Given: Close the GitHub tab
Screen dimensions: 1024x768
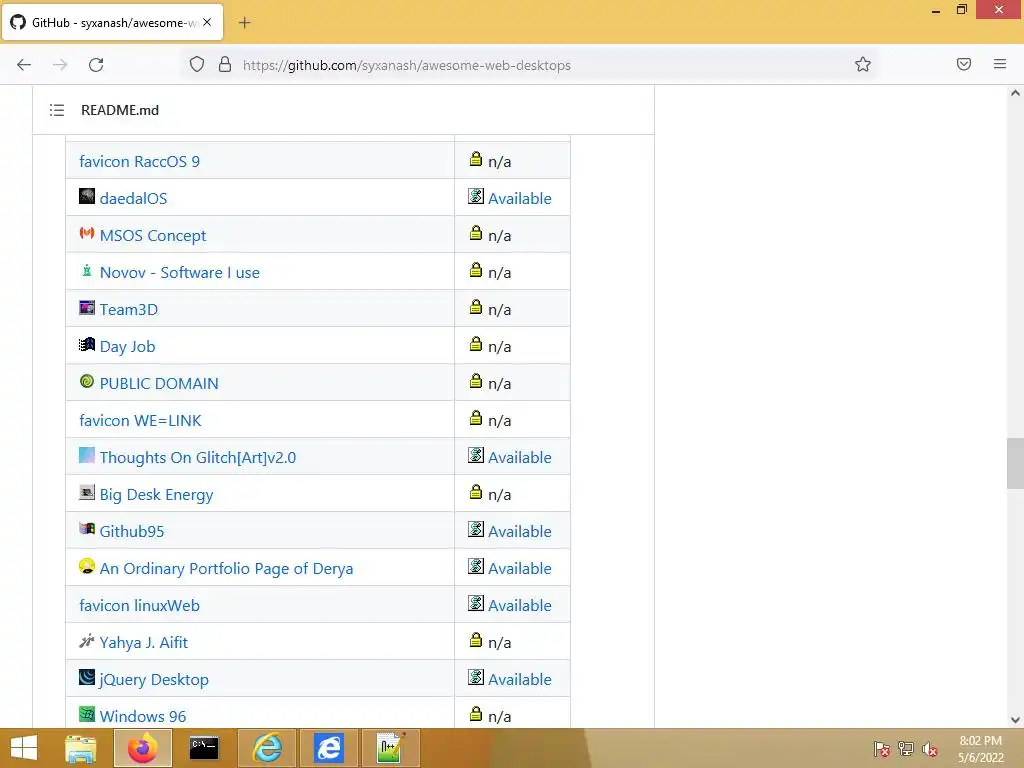Looking at the screenshot, I should 207,22.
